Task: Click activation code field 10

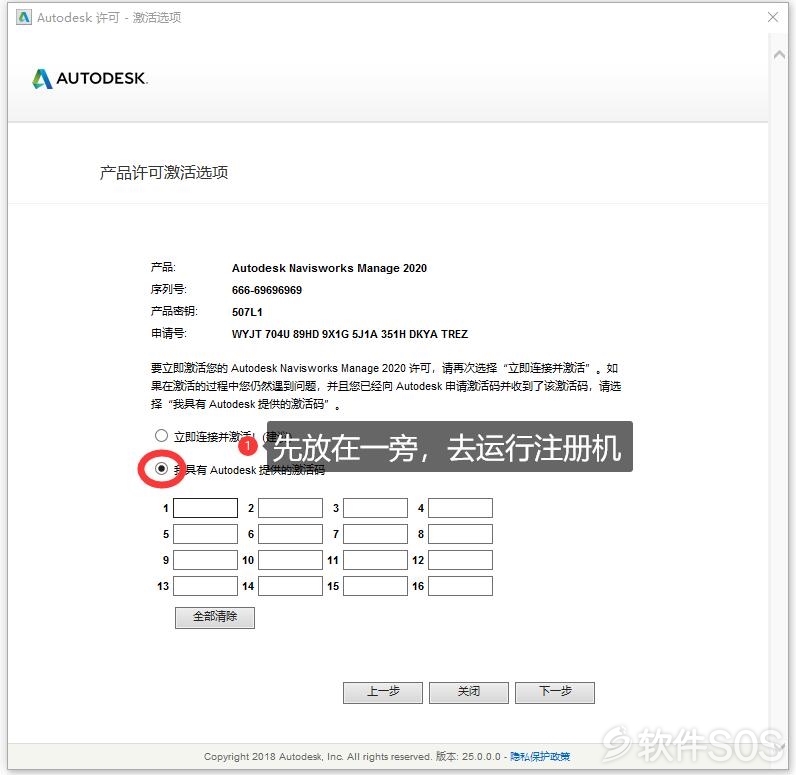Action: [x=290, y=560]
